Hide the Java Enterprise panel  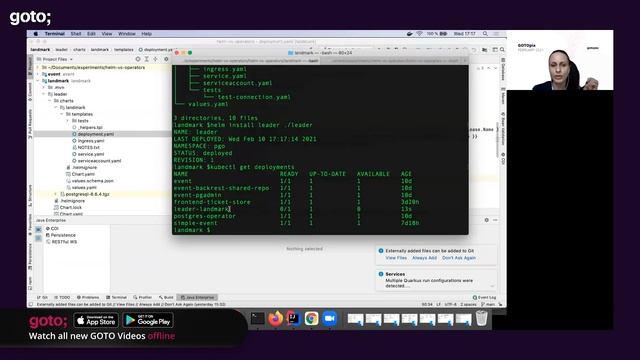[495, 220]
